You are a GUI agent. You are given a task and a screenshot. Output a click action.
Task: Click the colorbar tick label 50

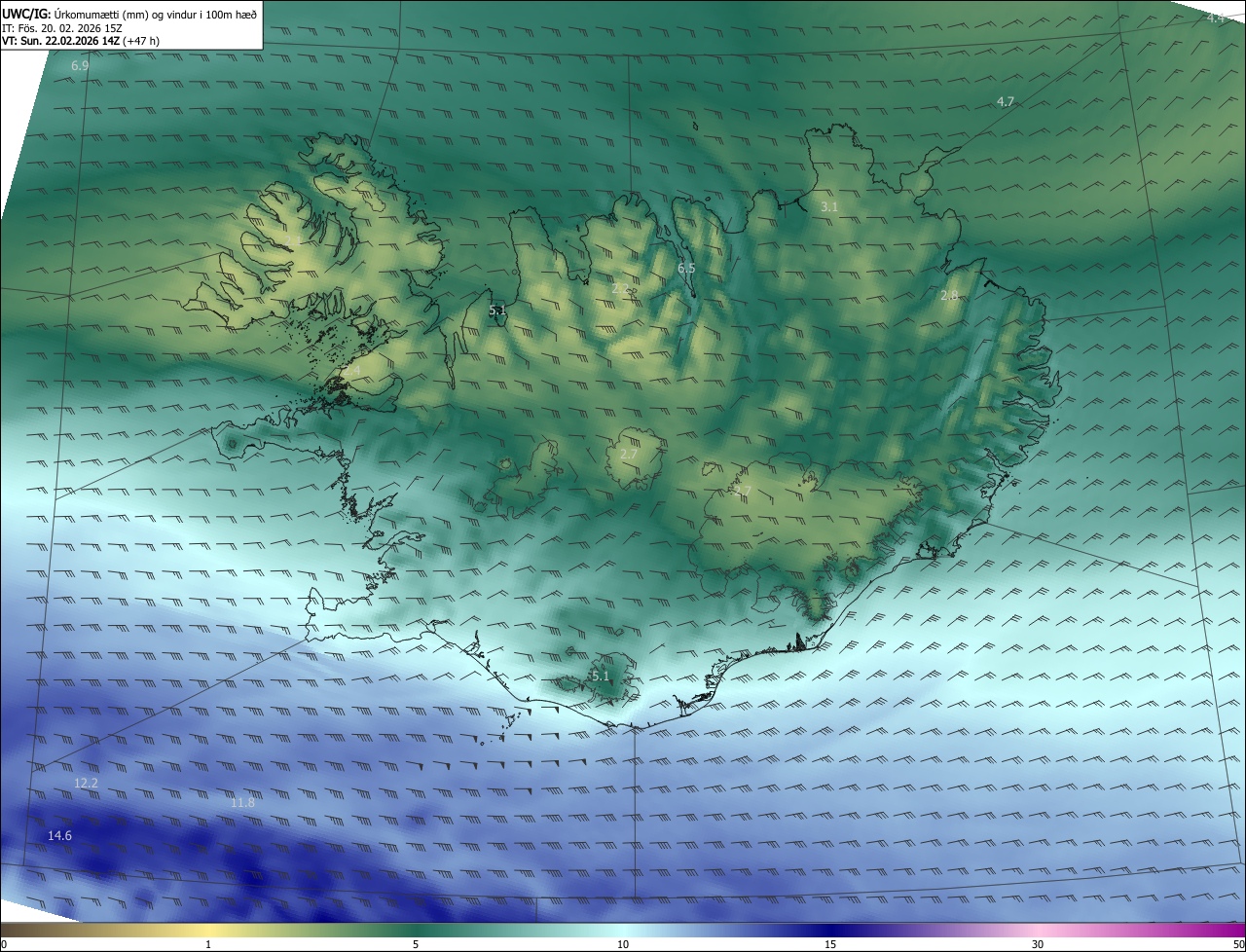(x=1238, y=944)
